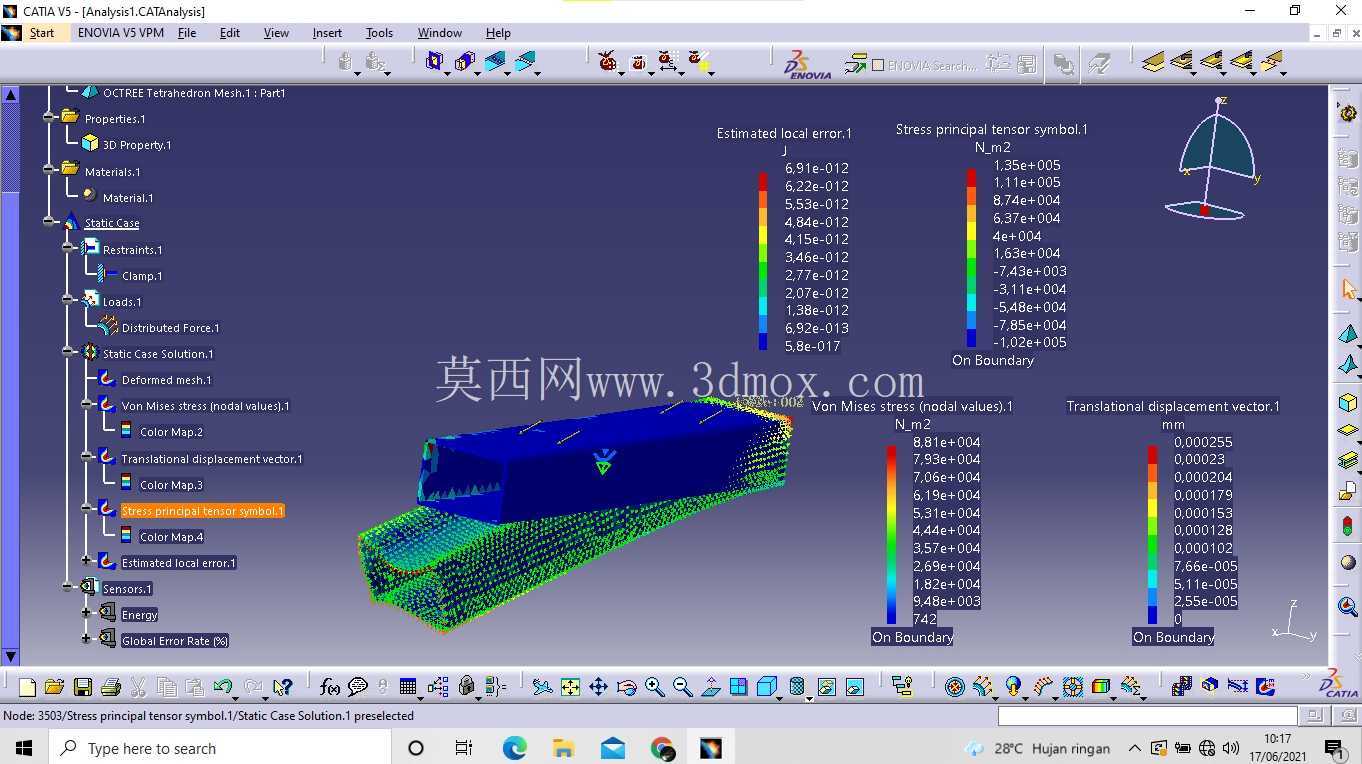Click the Create Multi-View icon
Viewport: 1362px width, 764px height.
(738, 687)
